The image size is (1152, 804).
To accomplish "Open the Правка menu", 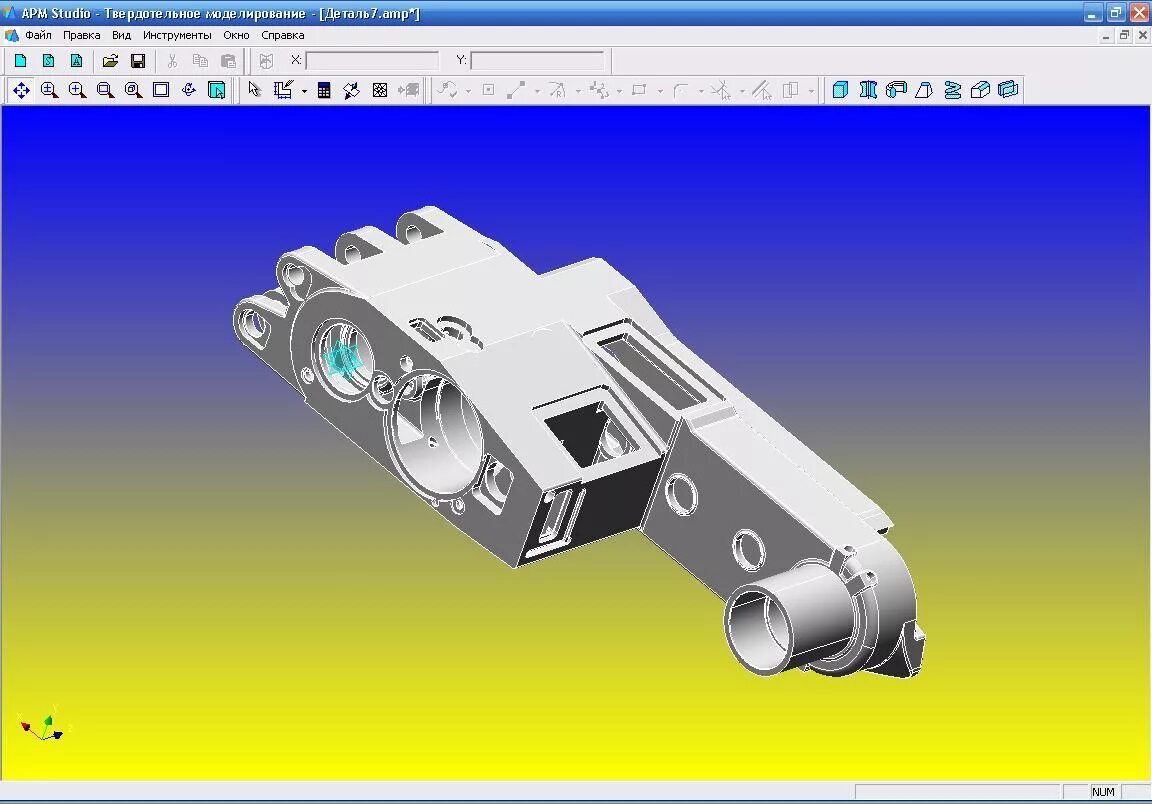I will 82,35.
